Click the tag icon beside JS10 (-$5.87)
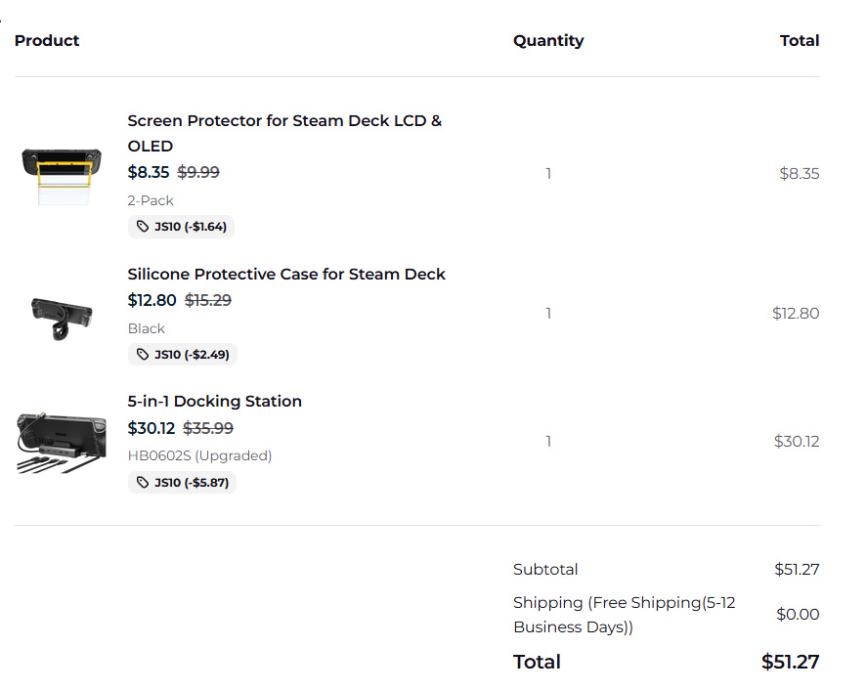The image size is (866, 690). (x=142, y=483)
